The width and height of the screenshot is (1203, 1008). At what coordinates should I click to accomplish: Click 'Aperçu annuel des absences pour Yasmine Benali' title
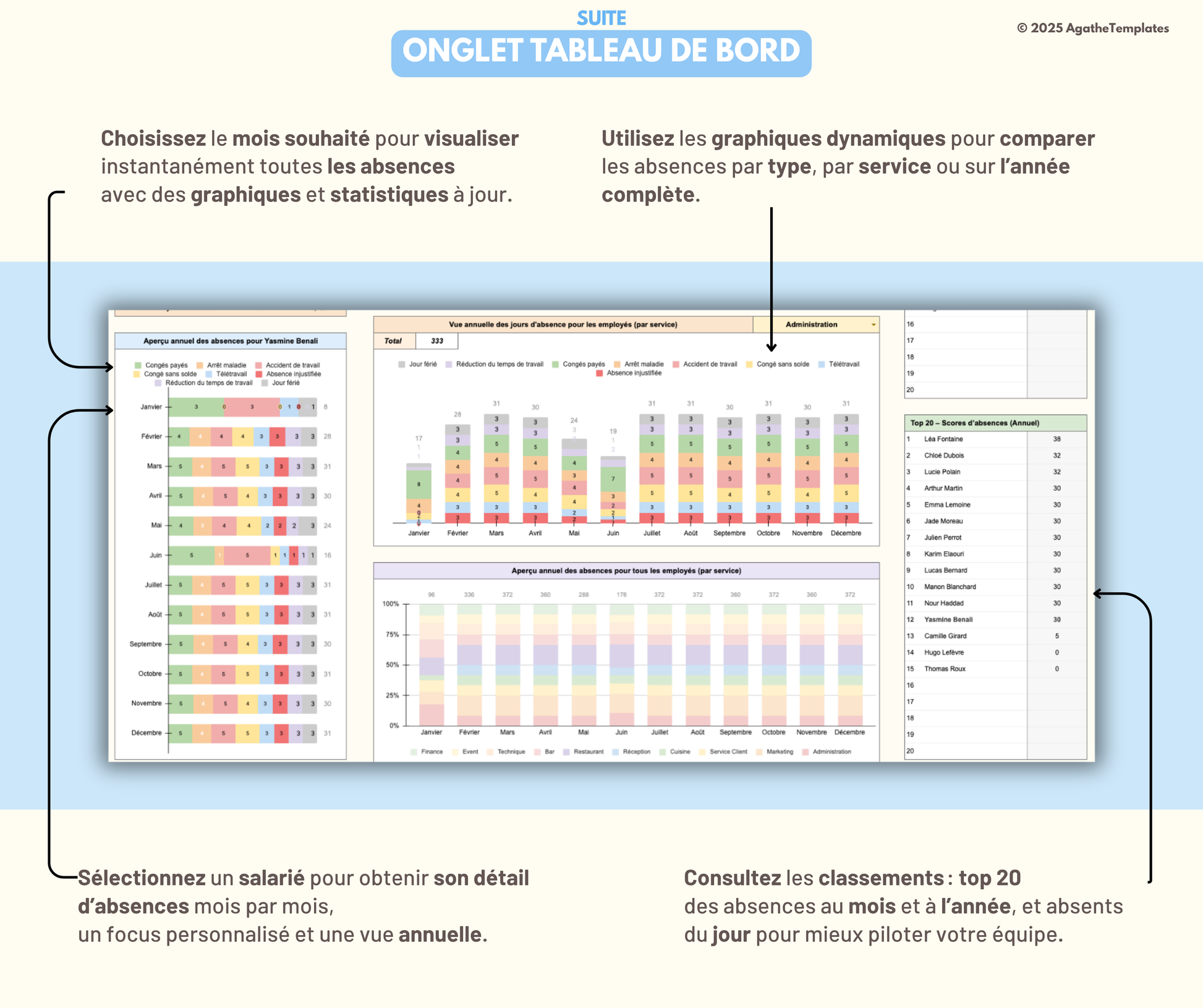(230, 341)
